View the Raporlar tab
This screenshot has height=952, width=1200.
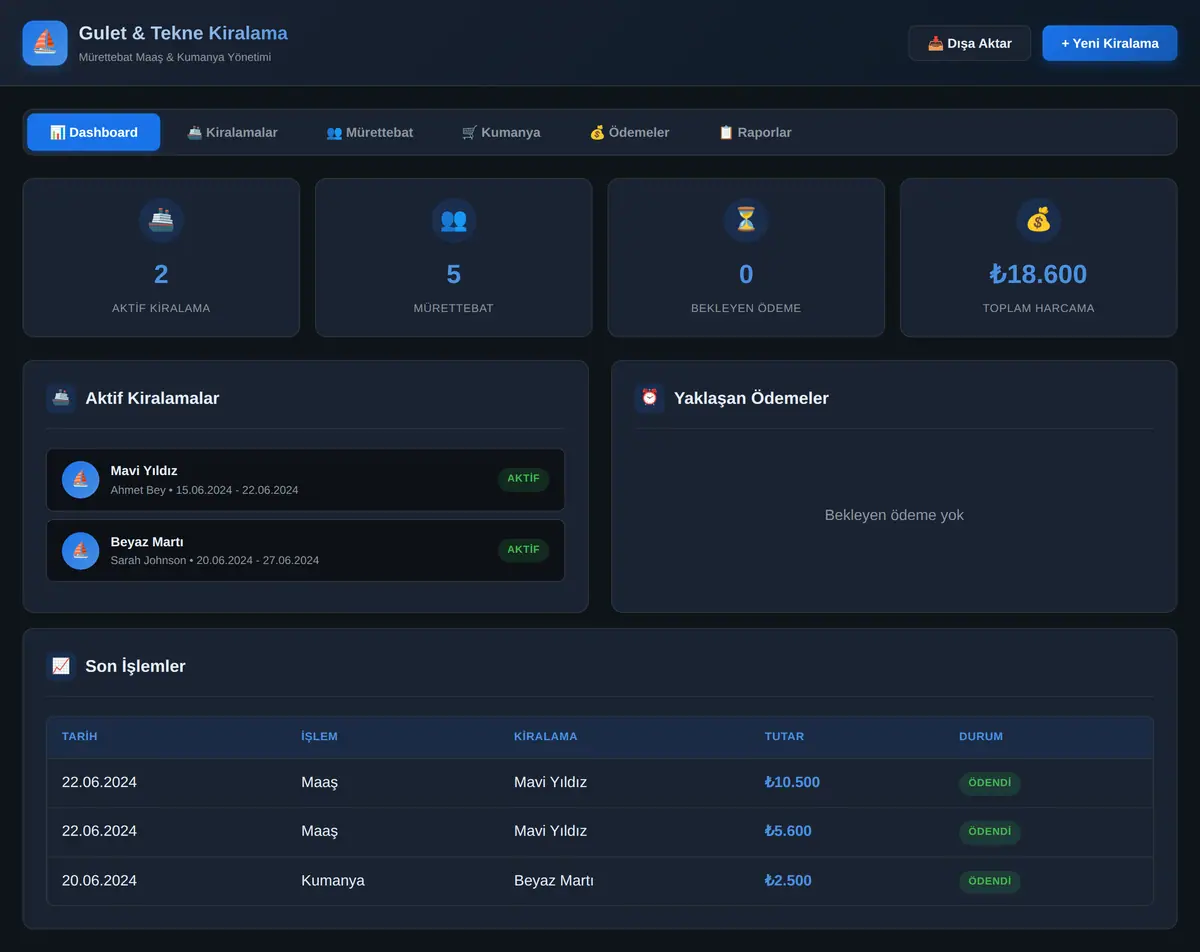click(755, 132)
